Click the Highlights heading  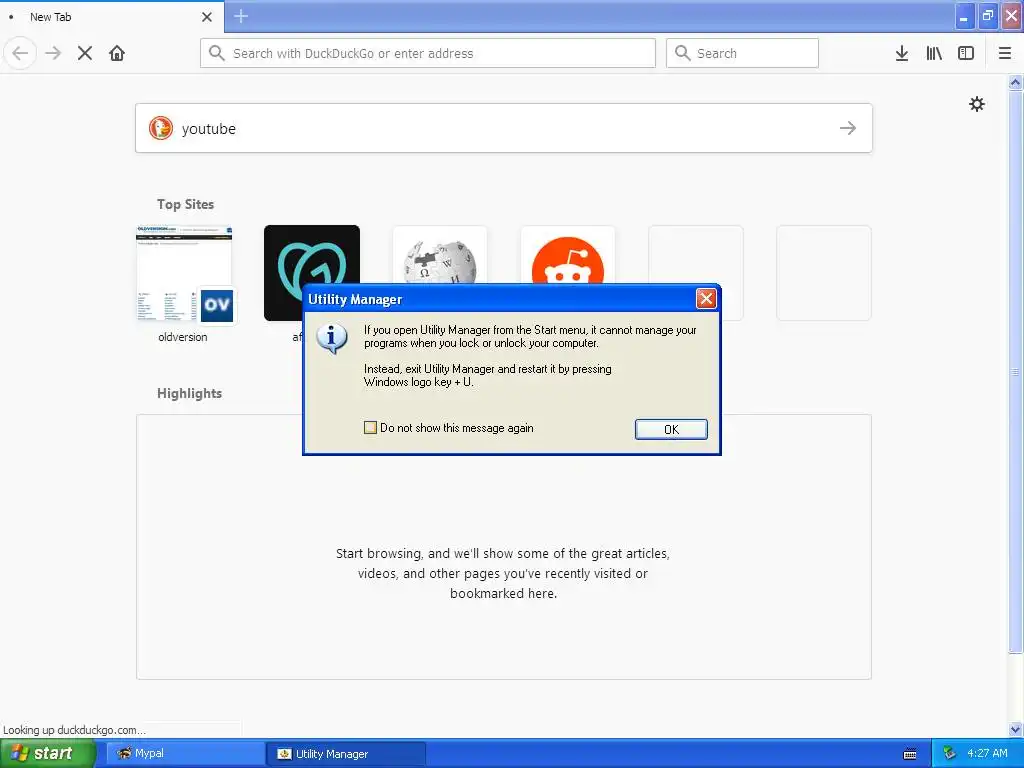(x=189, y=393)
